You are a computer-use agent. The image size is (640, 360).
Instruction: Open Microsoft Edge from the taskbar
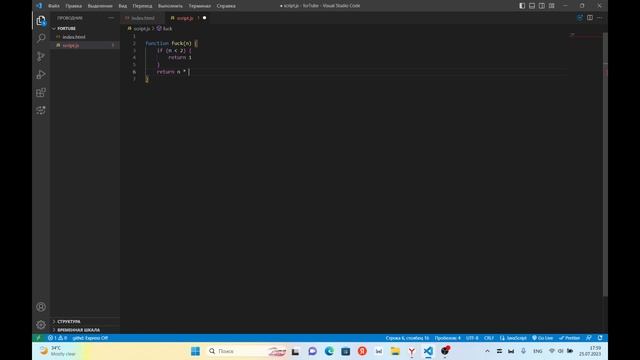click(x=329, y=351)
